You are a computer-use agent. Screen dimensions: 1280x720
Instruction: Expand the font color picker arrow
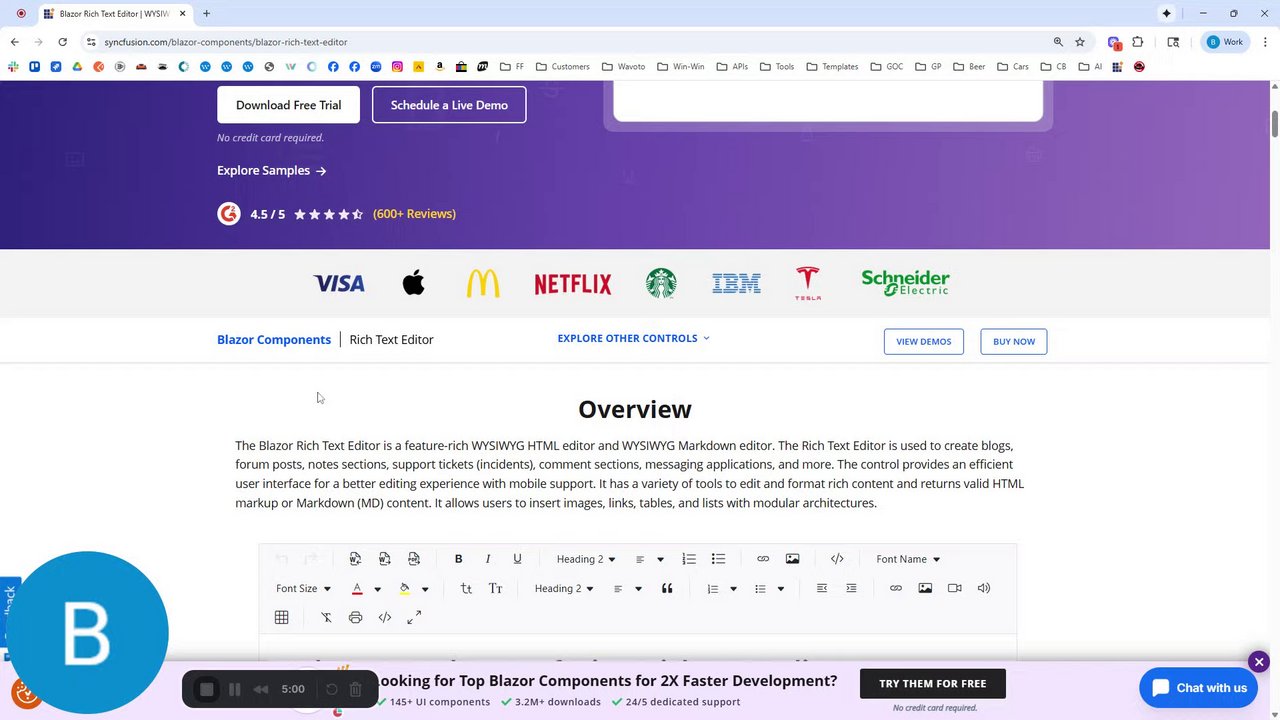pos(377,589)
